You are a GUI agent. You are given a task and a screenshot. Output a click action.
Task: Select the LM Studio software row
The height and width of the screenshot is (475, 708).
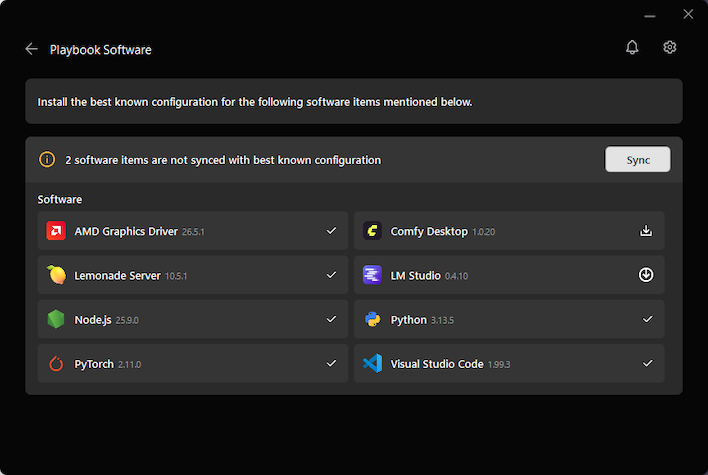(509, 275)
